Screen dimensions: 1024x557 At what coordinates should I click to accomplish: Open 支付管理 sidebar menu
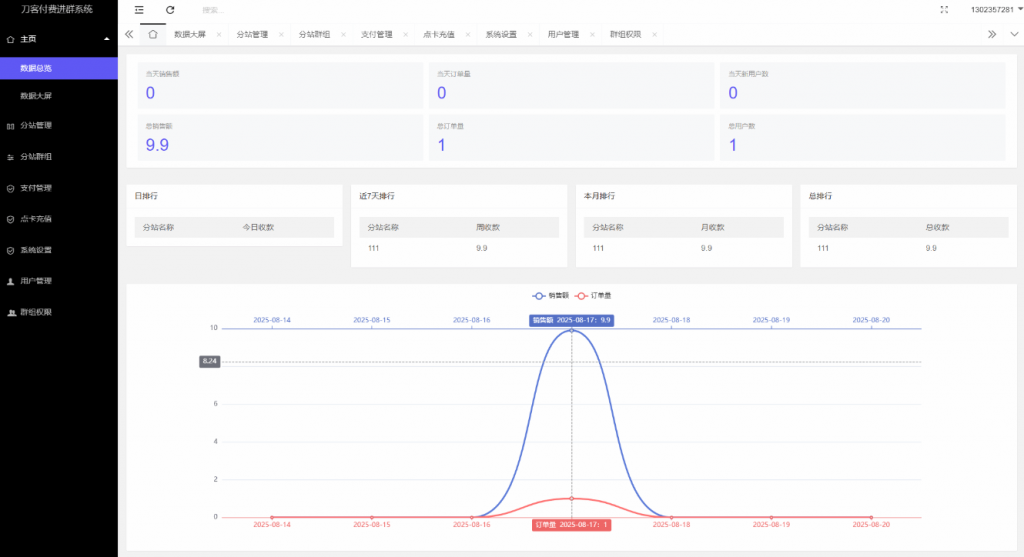(59, 188)
